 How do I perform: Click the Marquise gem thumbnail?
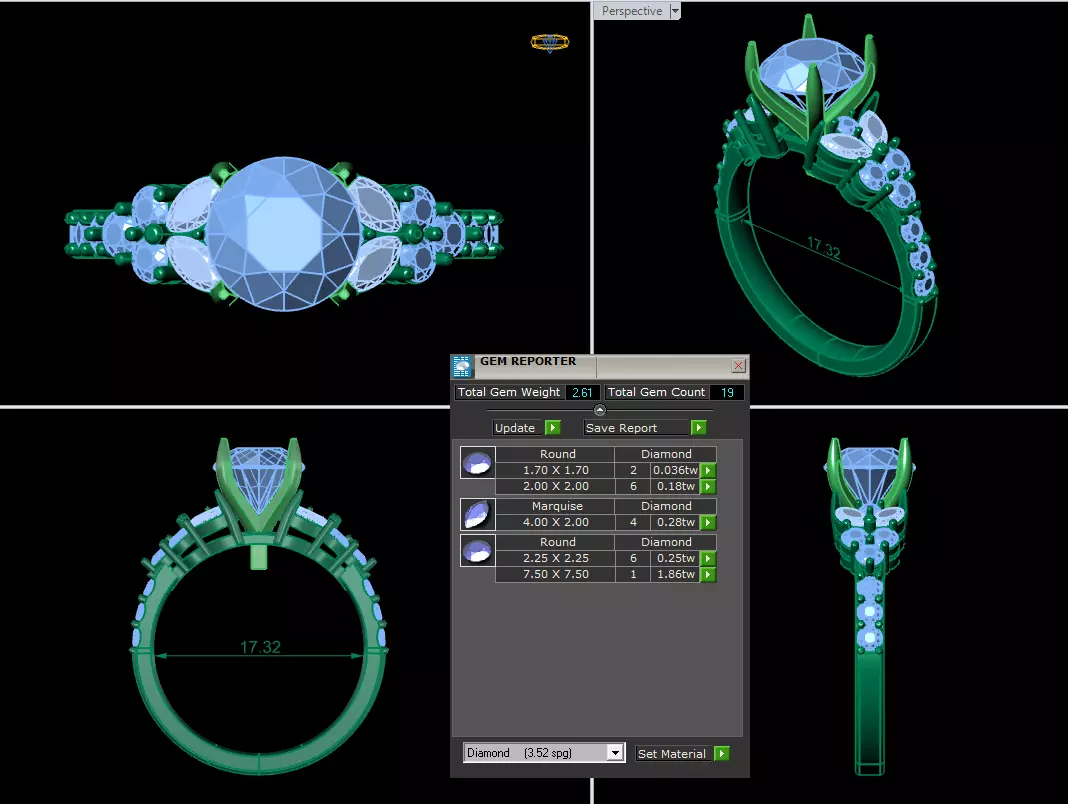click(x=477, y=514)
